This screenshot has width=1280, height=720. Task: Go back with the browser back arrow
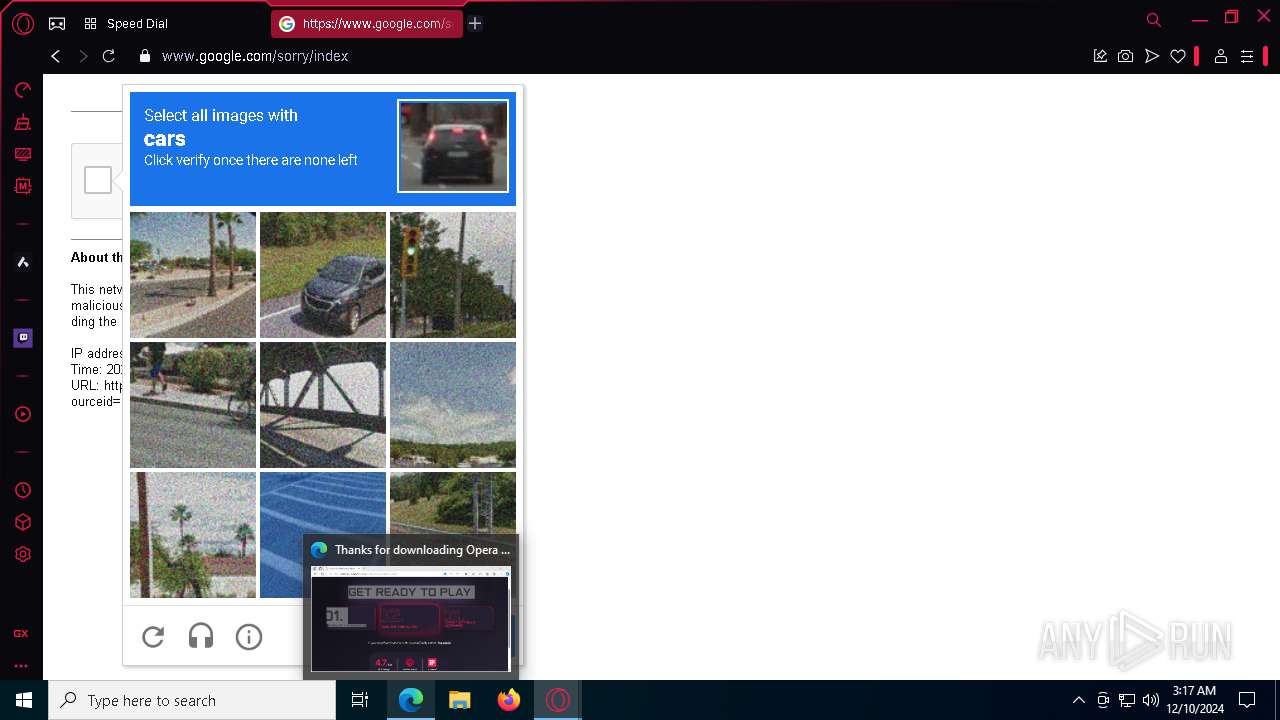[56, 56]
